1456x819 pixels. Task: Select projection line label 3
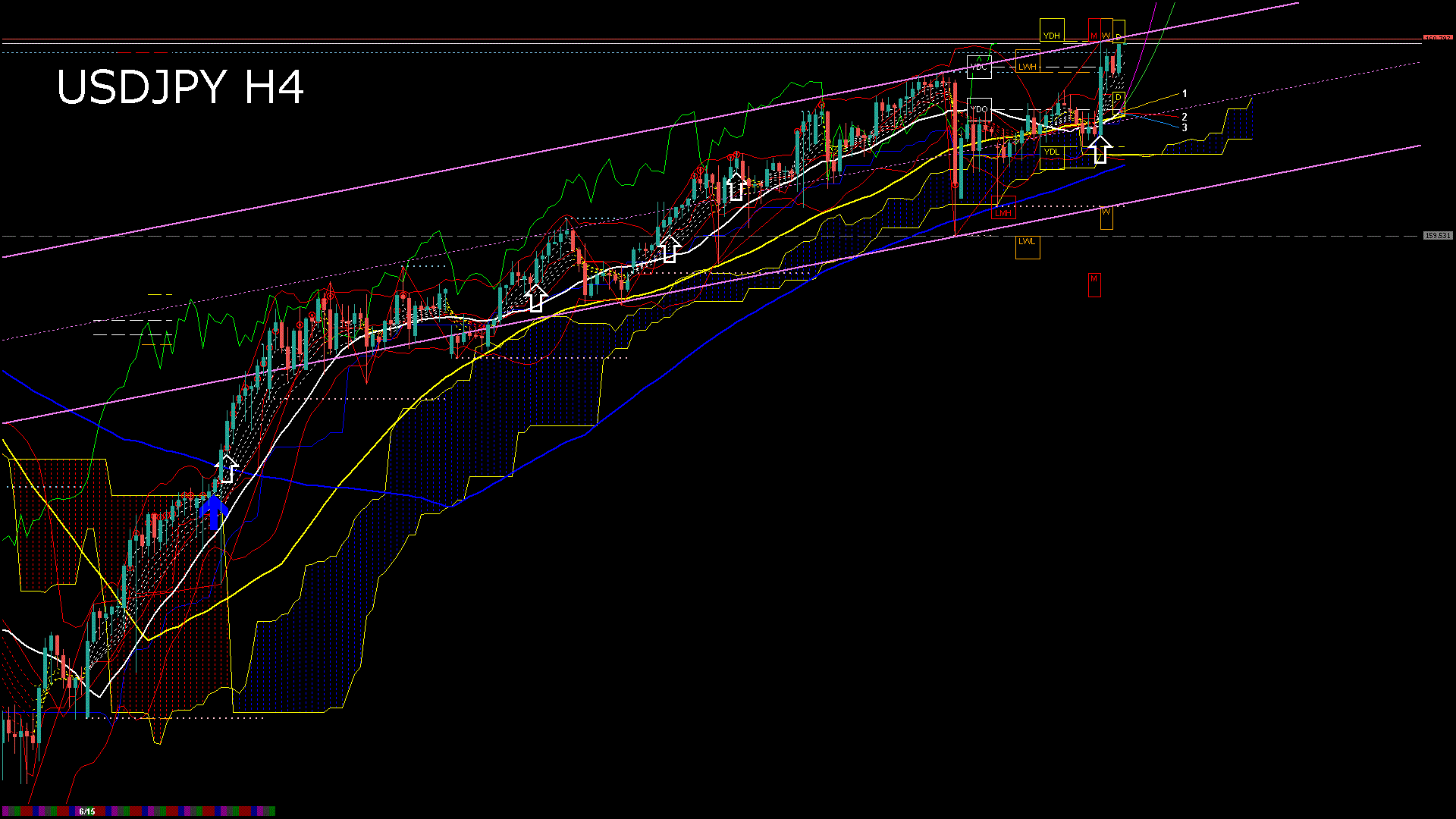(1185, 127)
